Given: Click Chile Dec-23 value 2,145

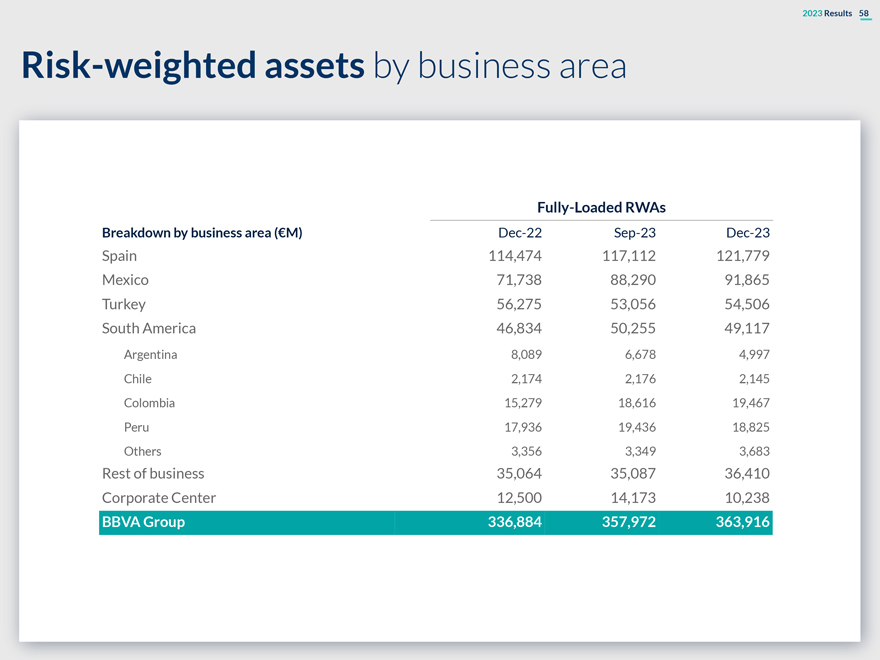Looking at the screenshot, I should click(754, 379).
